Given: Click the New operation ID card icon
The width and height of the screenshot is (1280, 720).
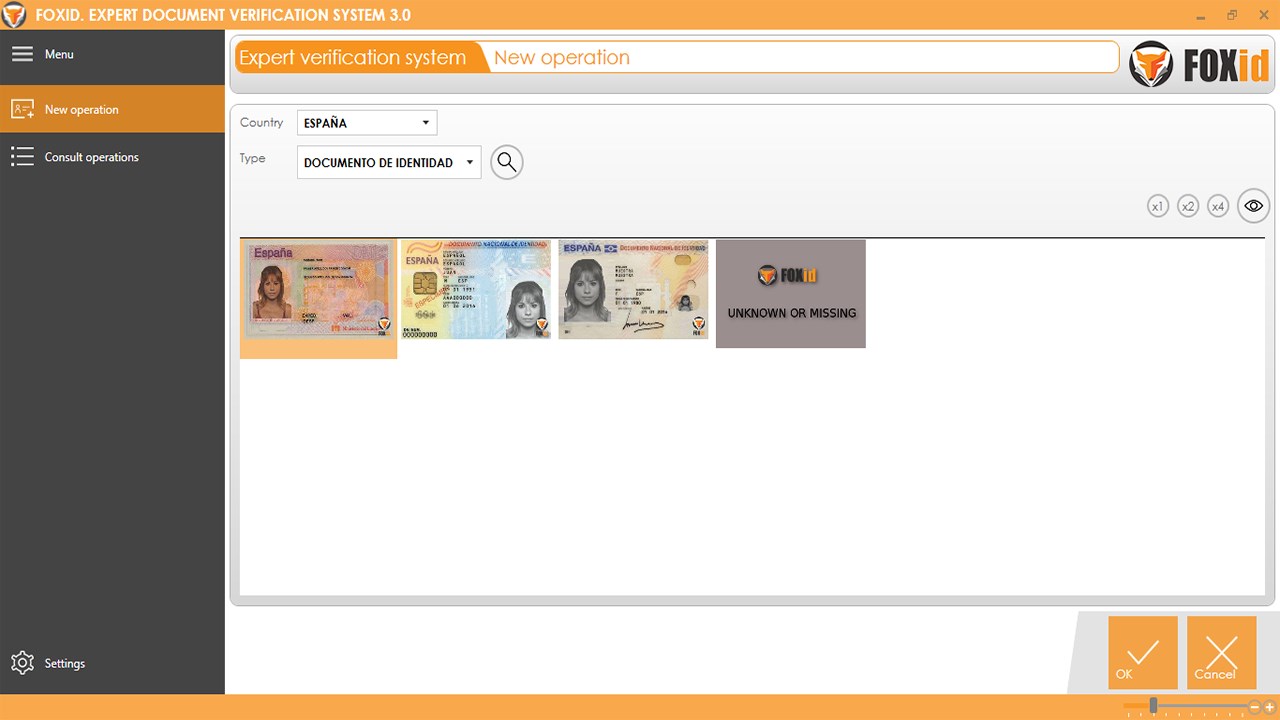Looking at the screenshot, I should click(x=22, y=109).
